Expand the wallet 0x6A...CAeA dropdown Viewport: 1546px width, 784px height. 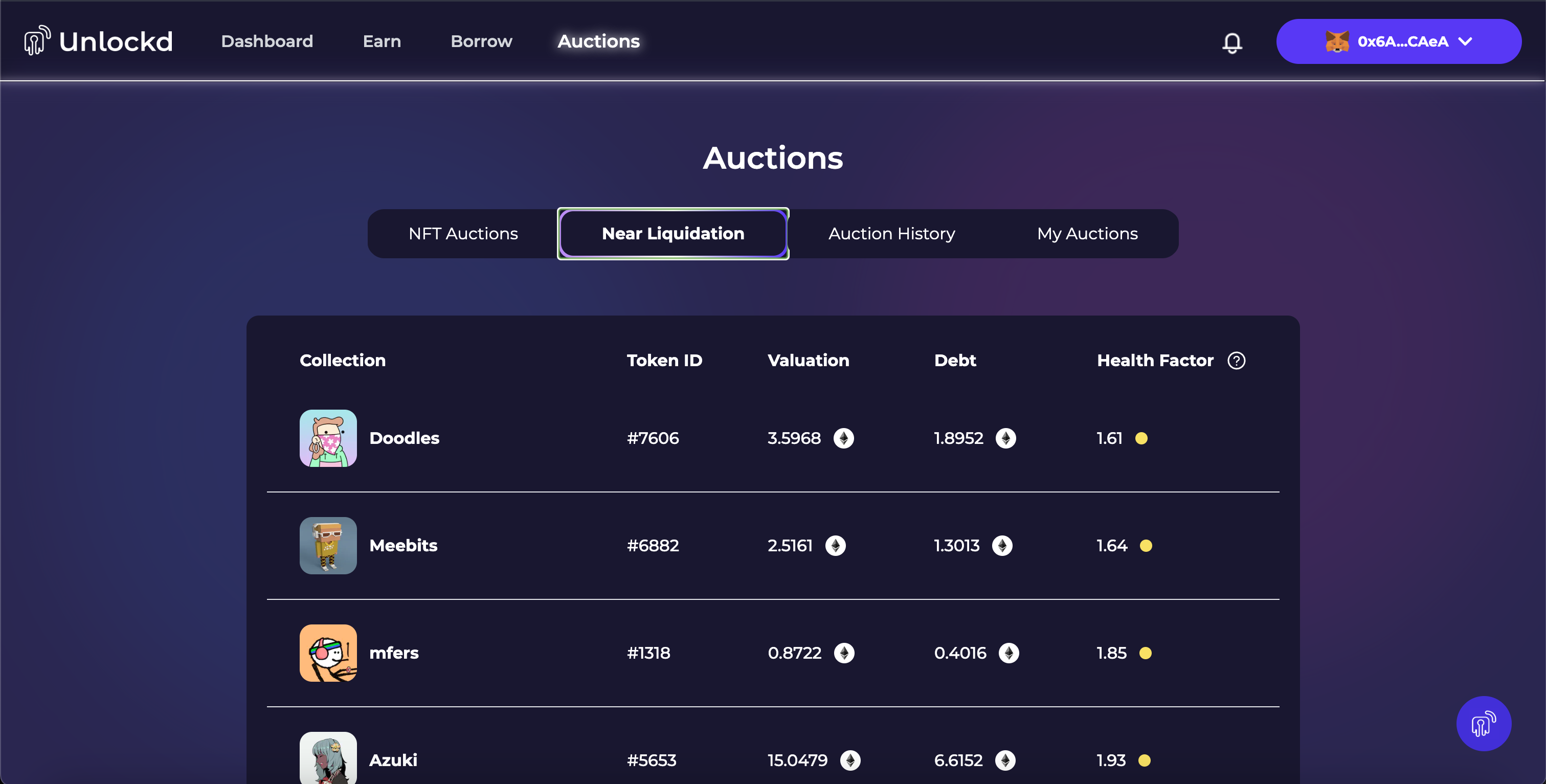pos(1465,41)
